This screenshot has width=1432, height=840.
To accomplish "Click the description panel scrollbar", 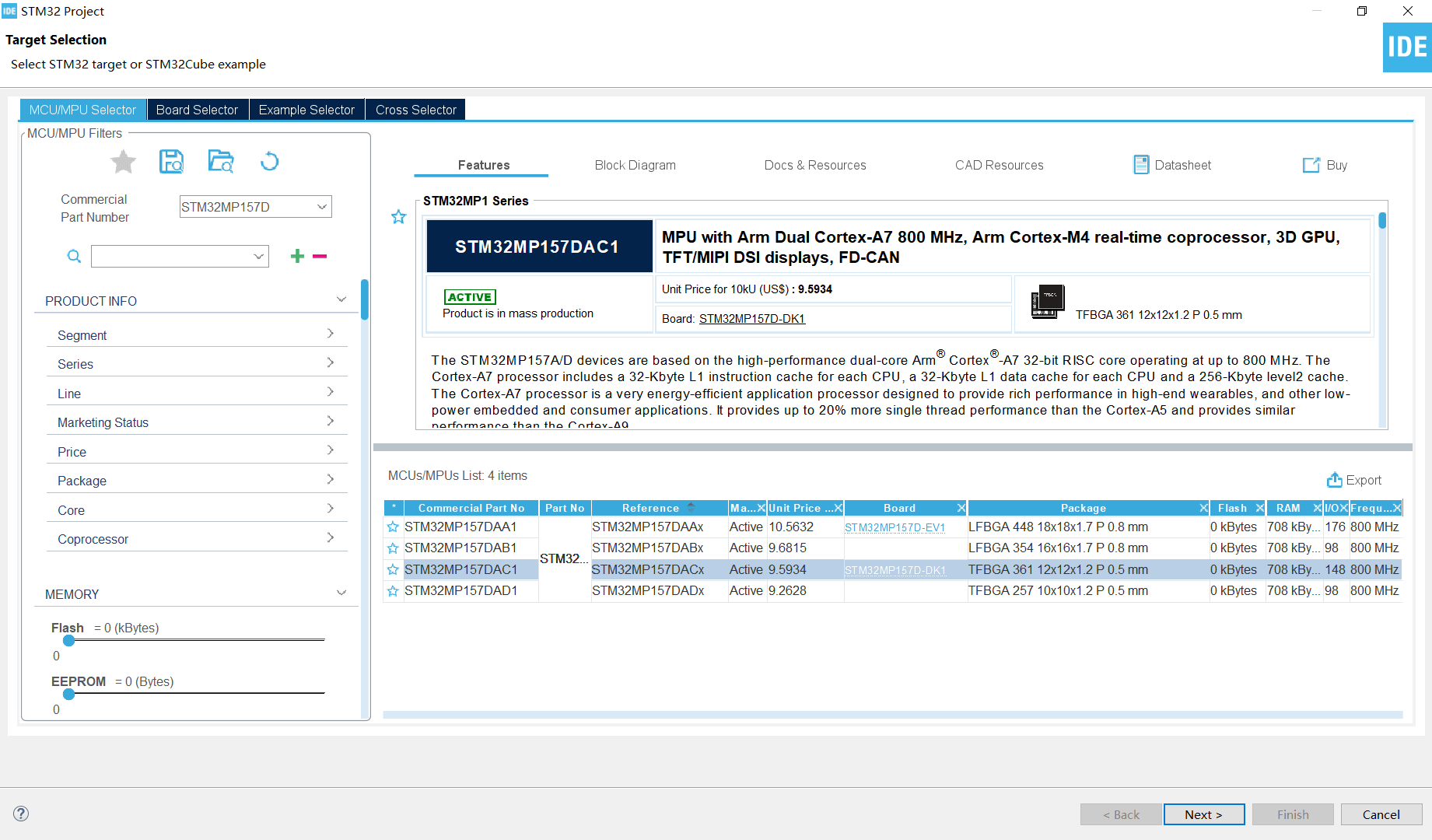I will [x=1382, y=221].
